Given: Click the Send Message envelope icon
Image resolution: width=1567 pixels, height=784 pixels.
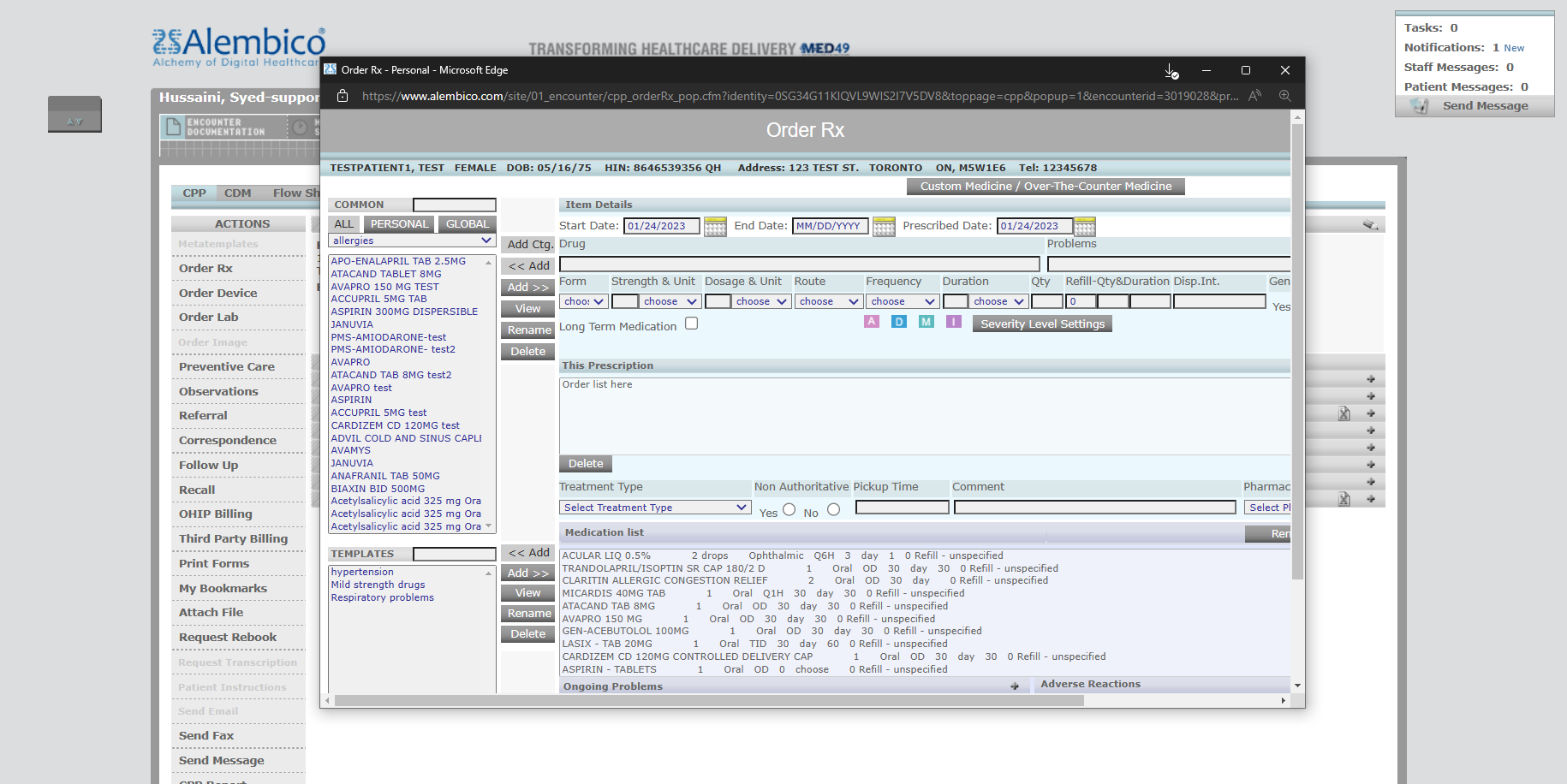Looking at the screenshot, I should tap(1419, 105).
